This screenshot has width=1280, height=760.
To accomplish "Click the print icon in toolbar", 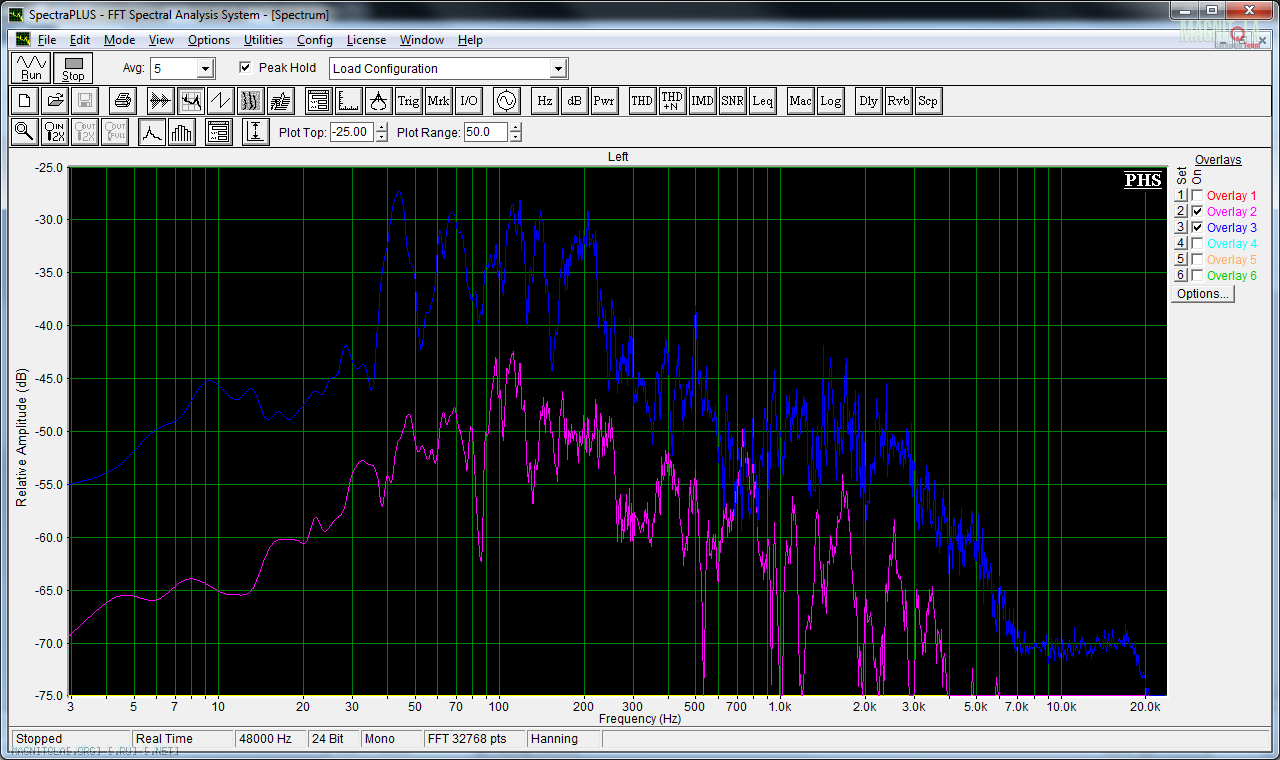I will point(122,101).
